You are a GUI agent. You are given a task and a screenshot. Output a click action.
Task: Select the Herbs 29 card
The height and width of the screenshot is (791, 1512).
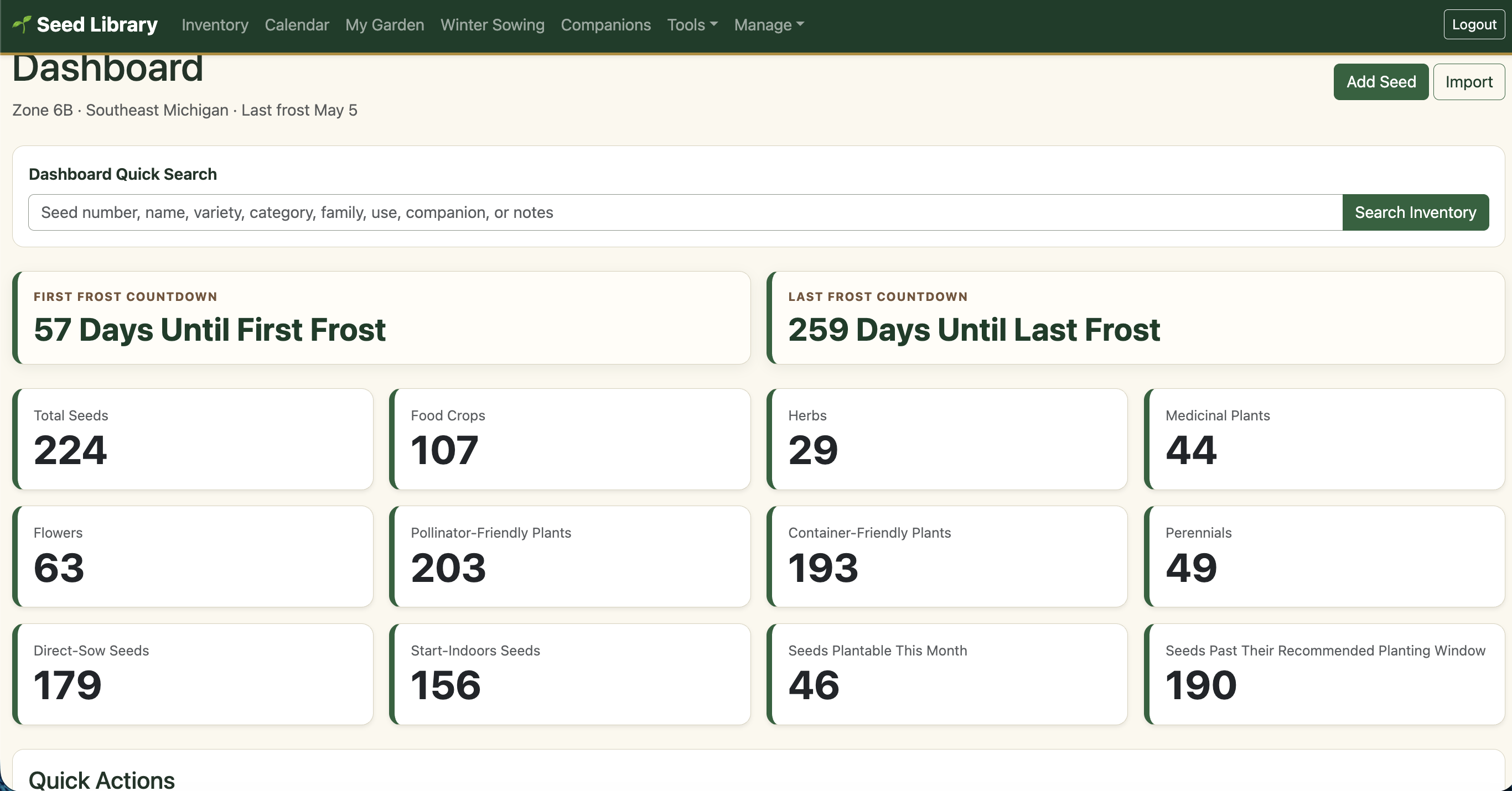point(947,439)
